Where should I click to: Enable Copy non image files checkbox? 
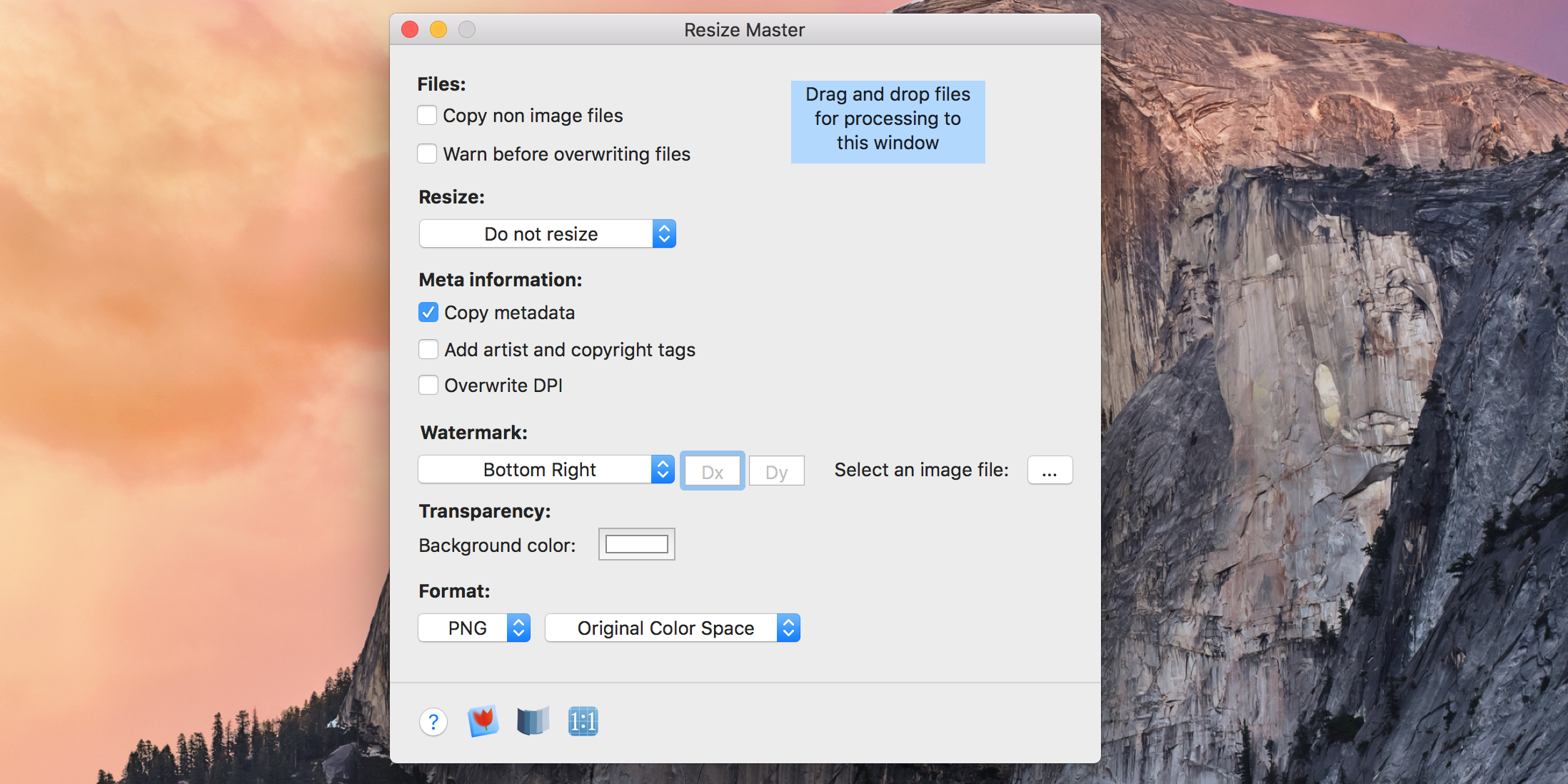[x=427, y=116]
